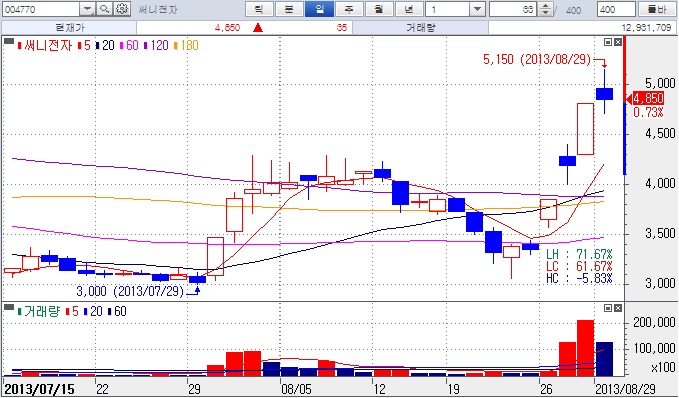Switch chart to 틱 (tick) period
679x398 pixels.
pos(259,9)
